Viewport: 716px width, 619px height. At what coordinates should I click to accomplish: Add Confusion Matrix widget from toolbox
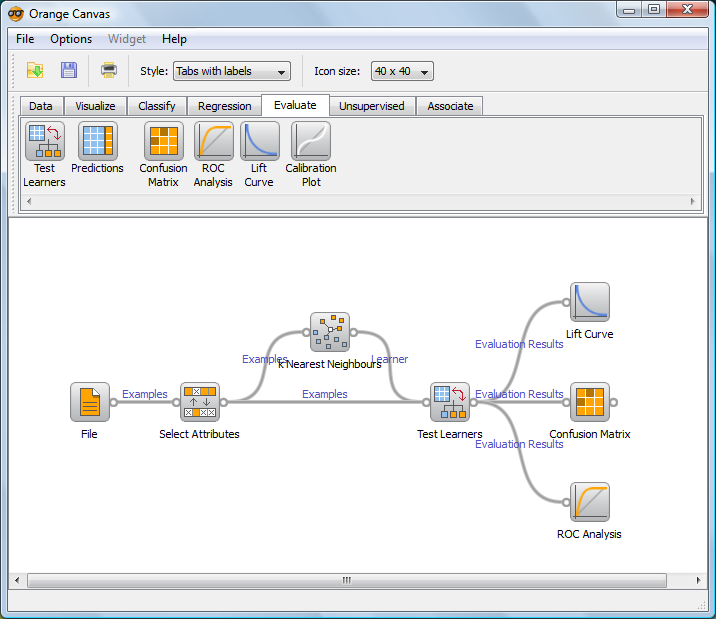coord(163,141)
